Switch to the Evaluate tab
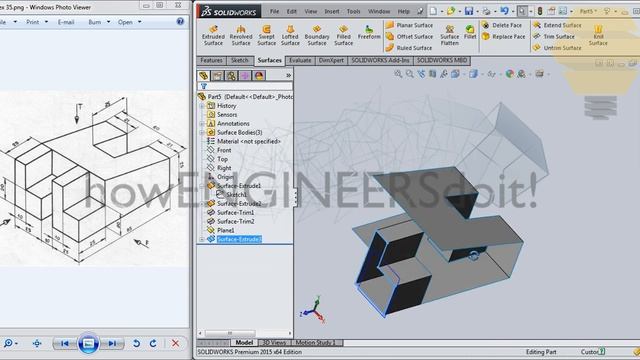Image resolution: width=640 pixels, height=360 pixels. click(x=300, y=61)
